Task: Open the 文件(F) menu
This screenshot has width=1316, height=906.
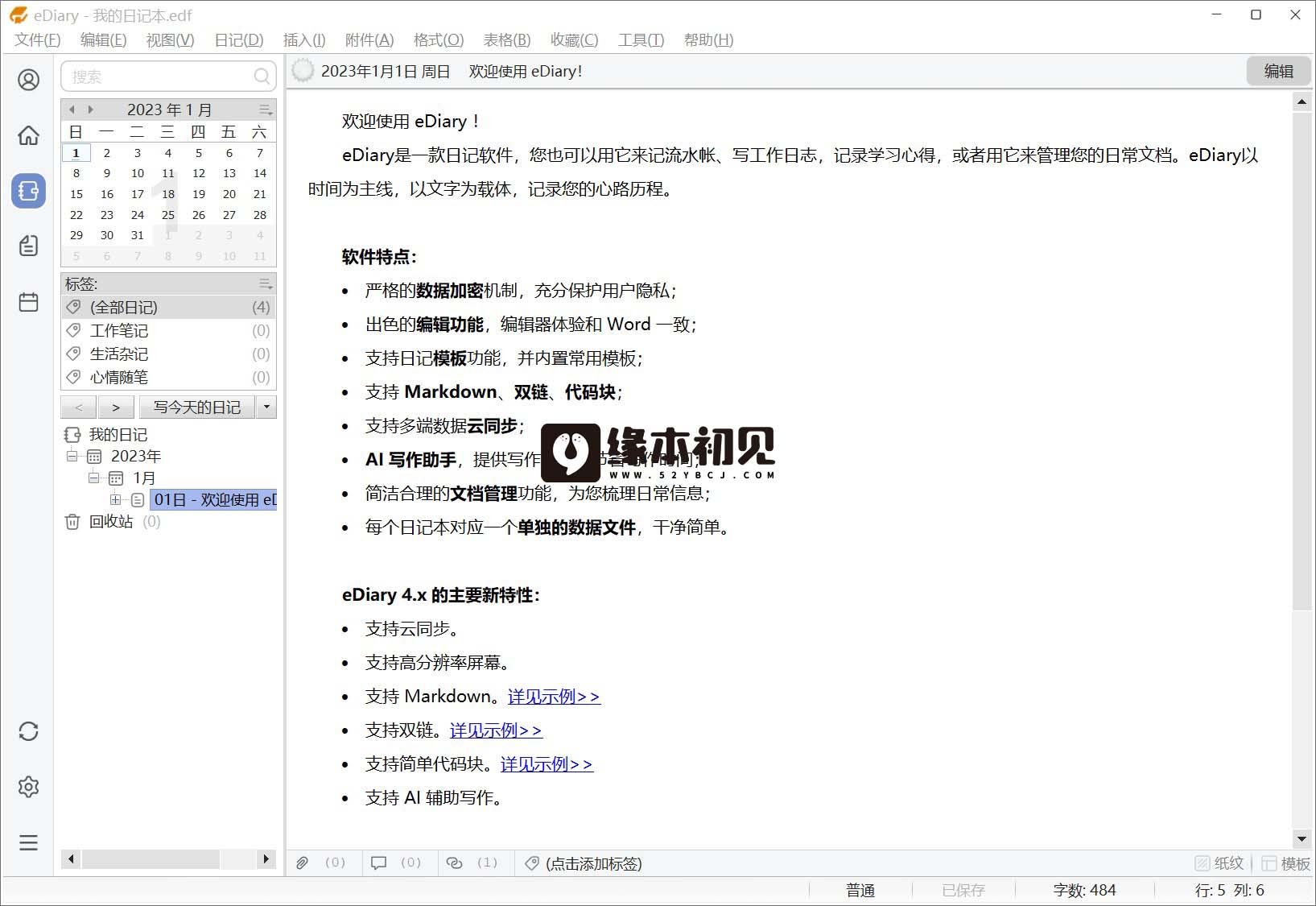Action: coord(37,39)
